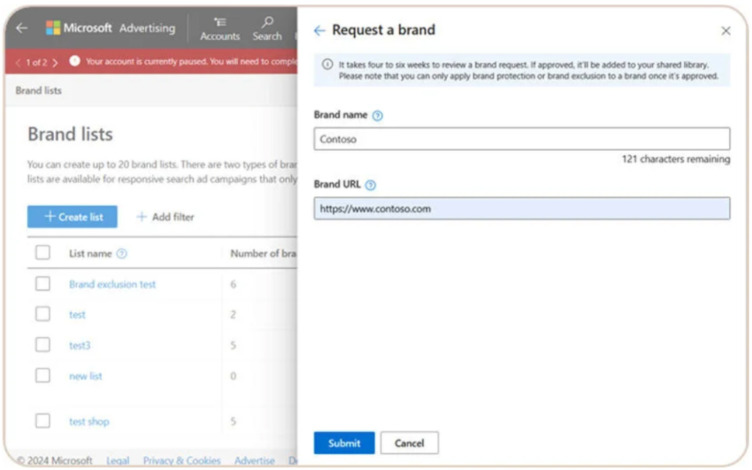
Task: Submit the brand request
Action: coord(344,443)
